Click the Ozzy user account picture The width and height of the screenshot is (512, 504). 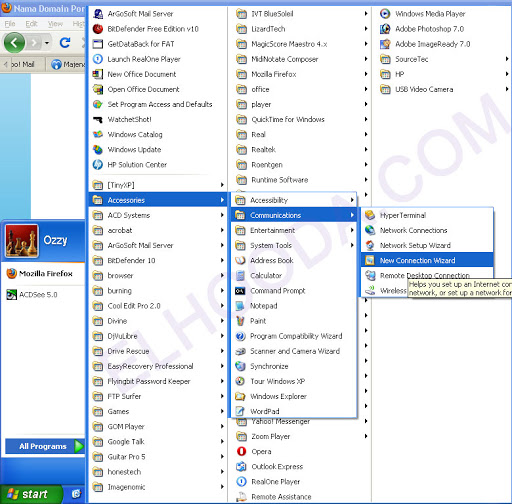pos(22,240)
